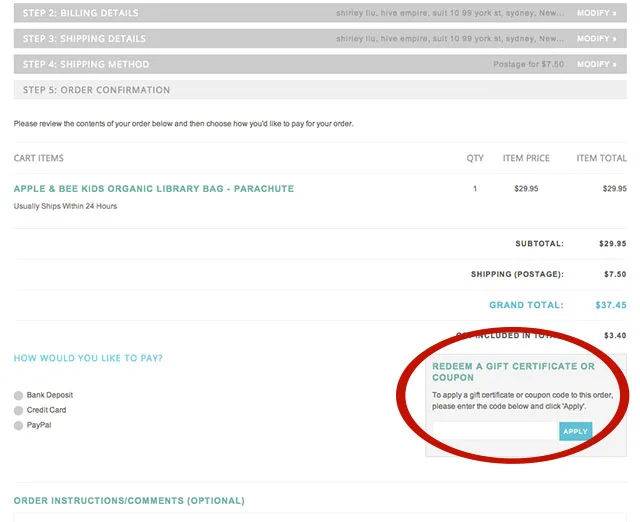Select the Step 5 Order Confirmation header

pyautogui.click(x=97, y=90)
